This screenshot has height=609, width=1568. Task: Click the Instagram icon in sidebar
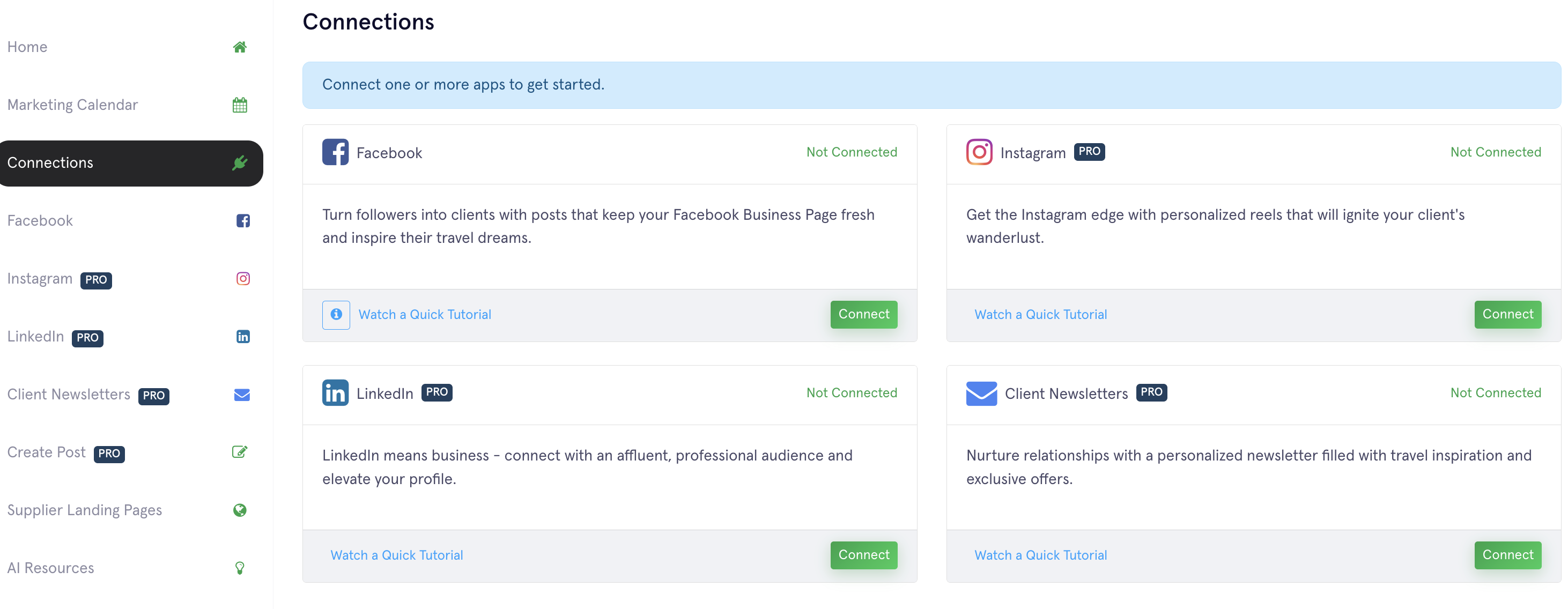click(243, 279)
